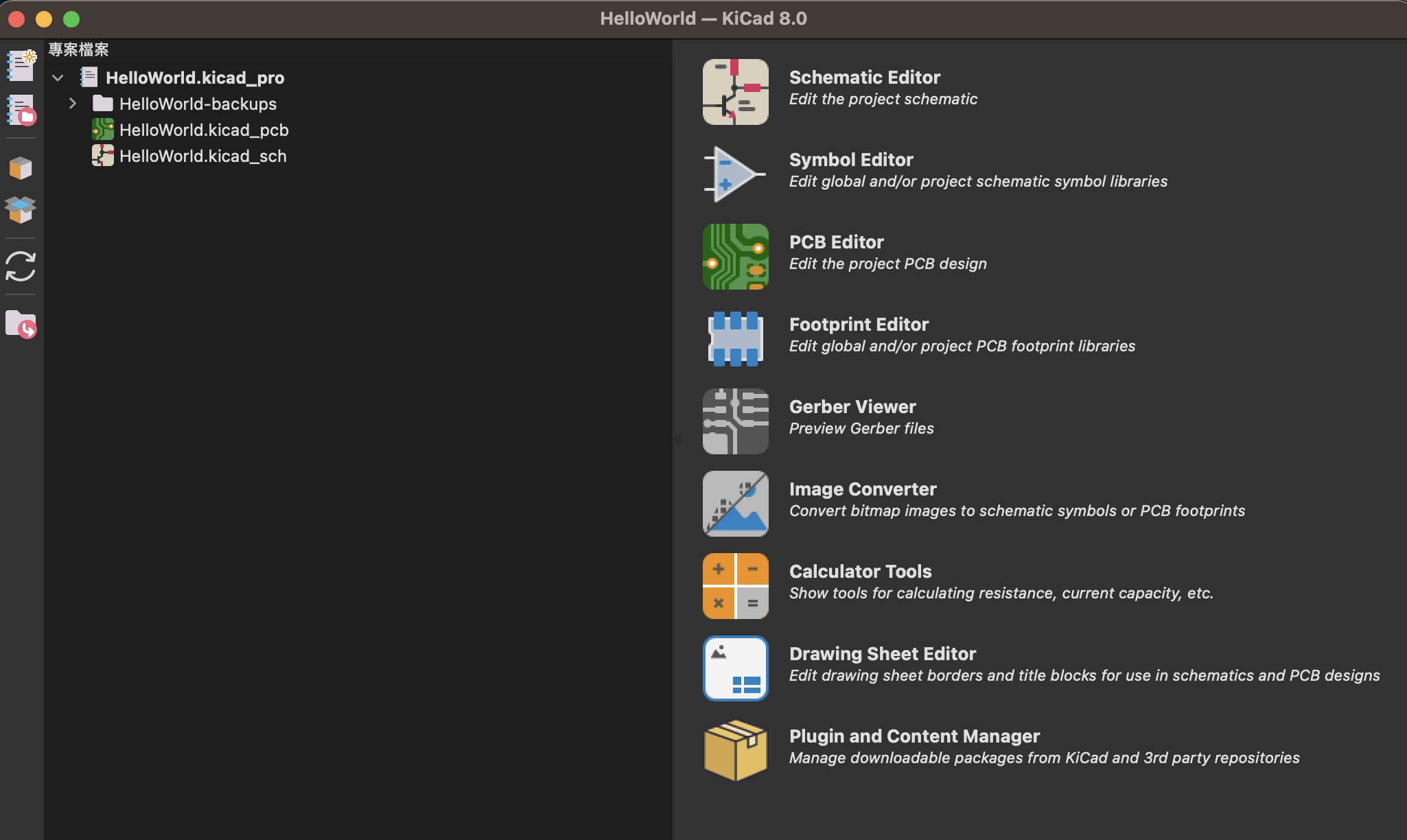Viewport: 1407px width, 840px height.
Task: Click the HelloWorld-backups folder icon
Action: (x=103, y=104)
